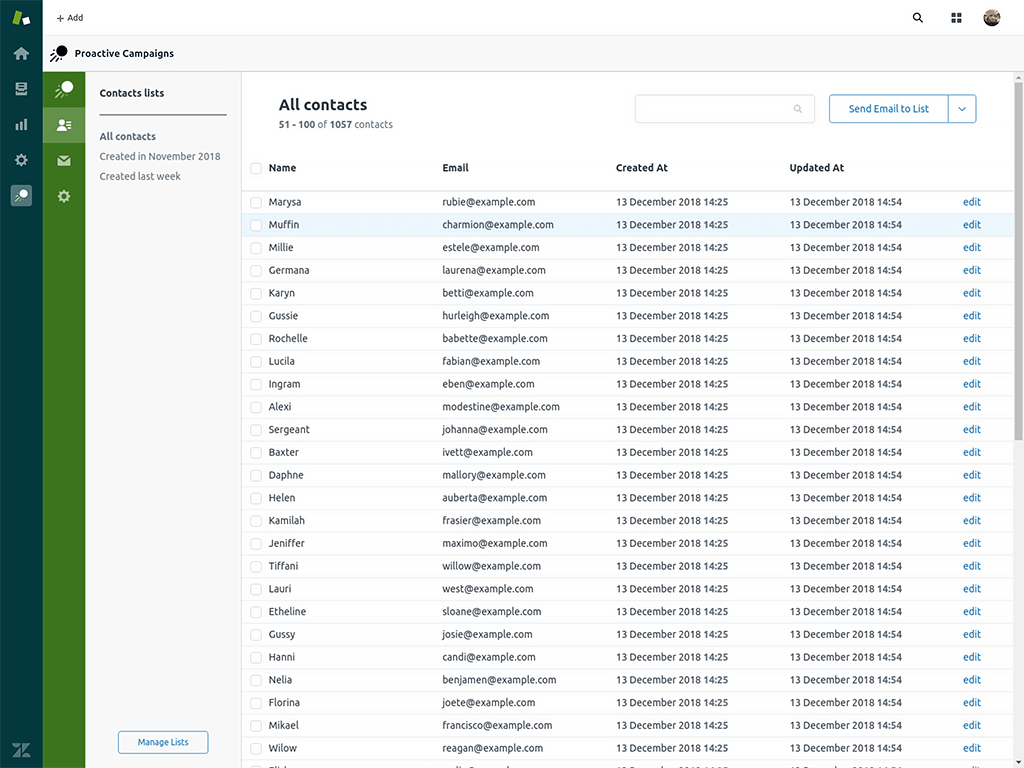Click the global search magnifier icon
This screenshot has width=1024, height=768.
coord(918,18)
